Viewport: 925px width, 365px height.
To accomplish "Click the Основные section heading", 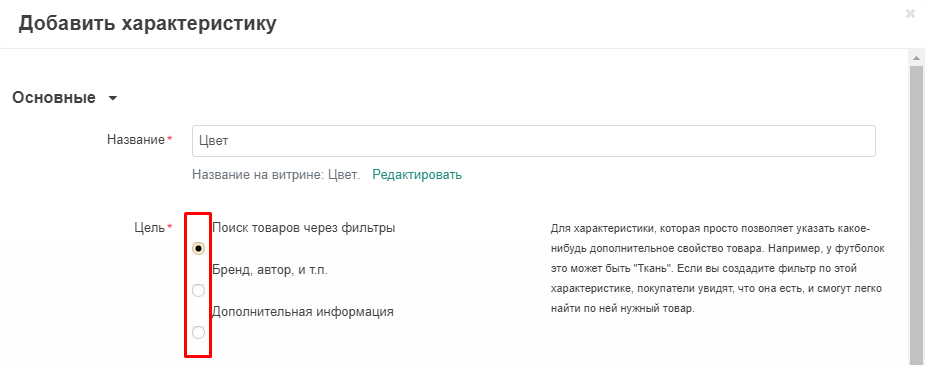I will [54, 98].
